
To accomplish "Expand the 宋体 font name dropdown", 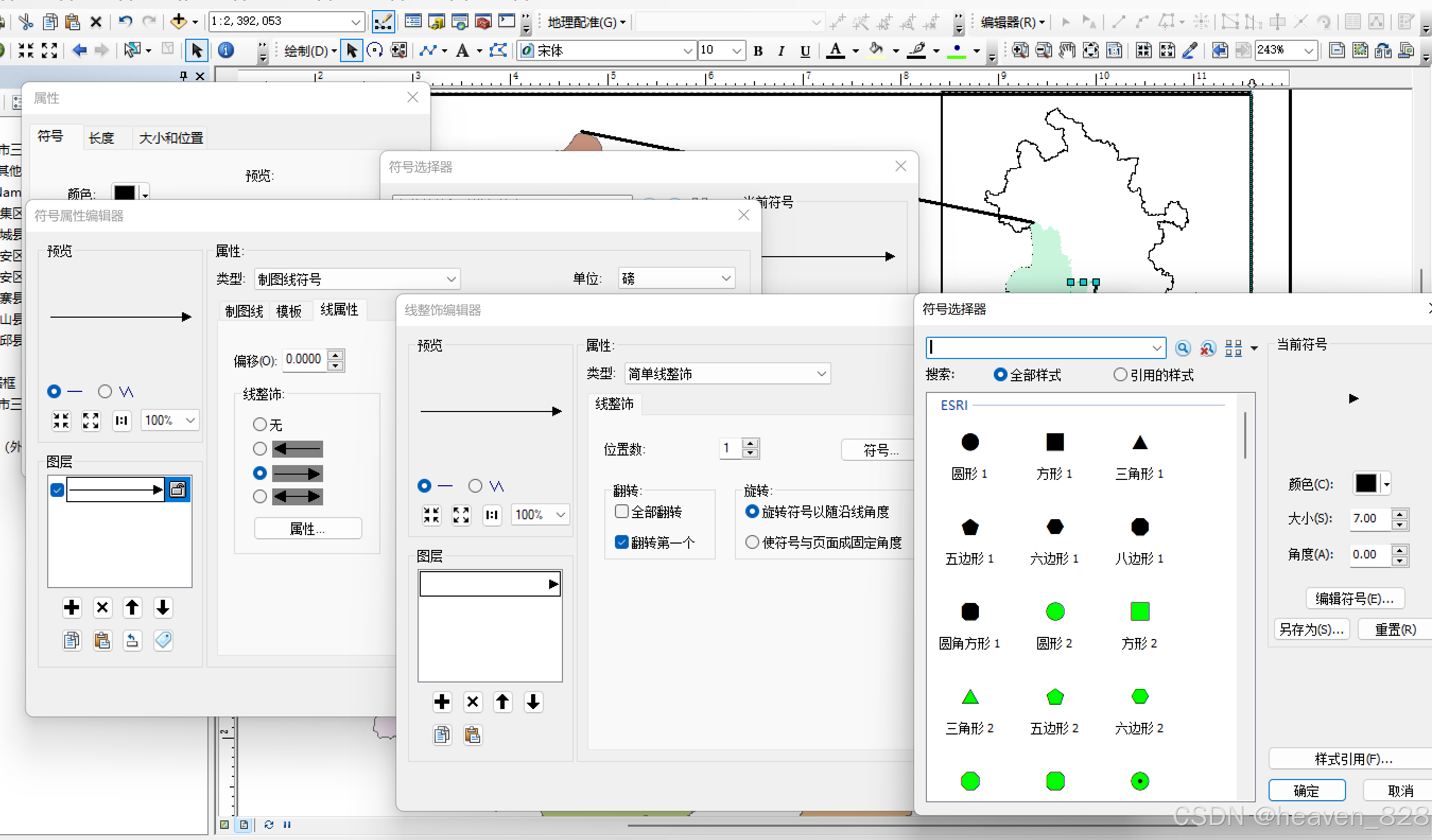I will [x=688, y=50].
